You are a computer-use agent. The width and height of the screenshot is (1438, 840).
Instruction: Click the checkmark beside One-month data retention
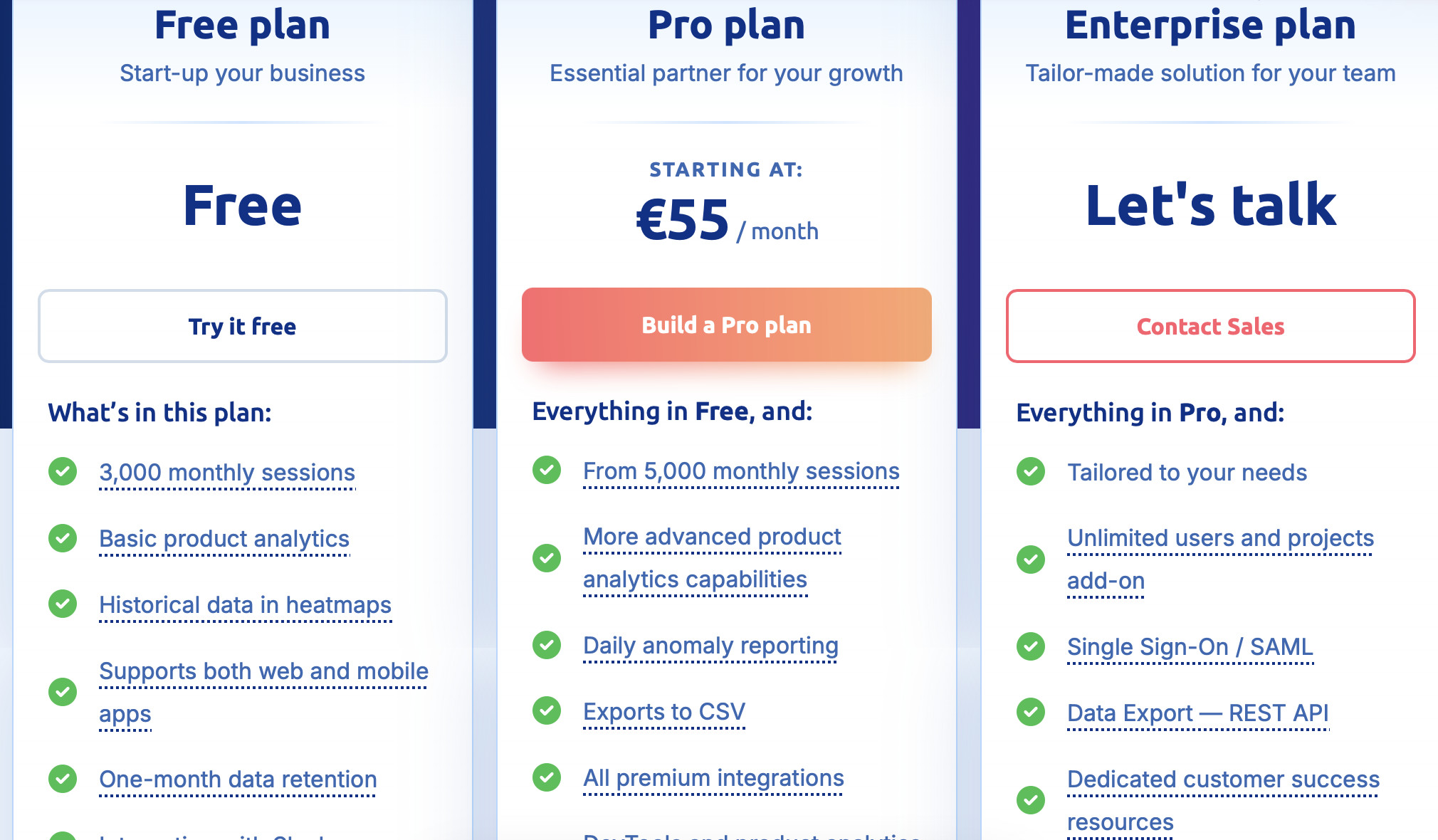[x=63, y=779]
